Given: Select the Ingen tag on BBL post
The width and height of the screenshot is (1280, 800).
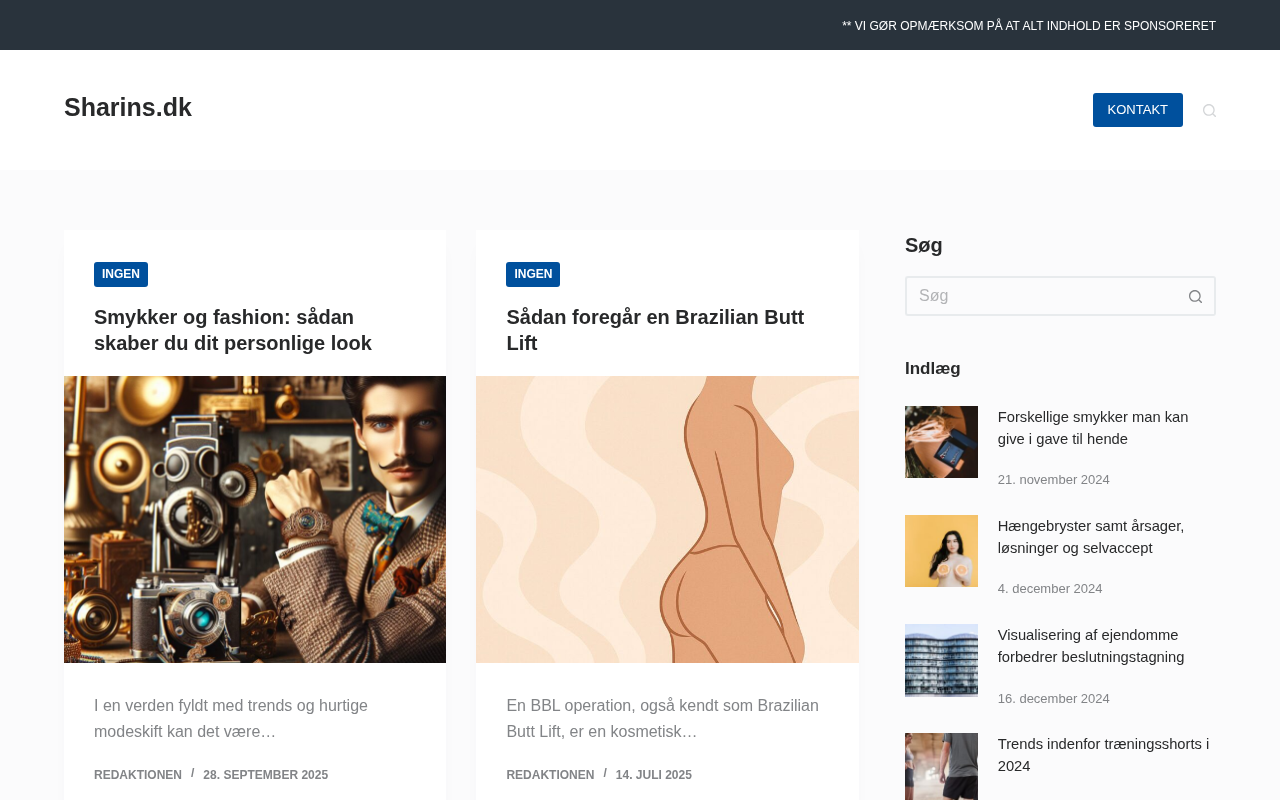Looking at the screenshot, I should click(x=533, y=275).
